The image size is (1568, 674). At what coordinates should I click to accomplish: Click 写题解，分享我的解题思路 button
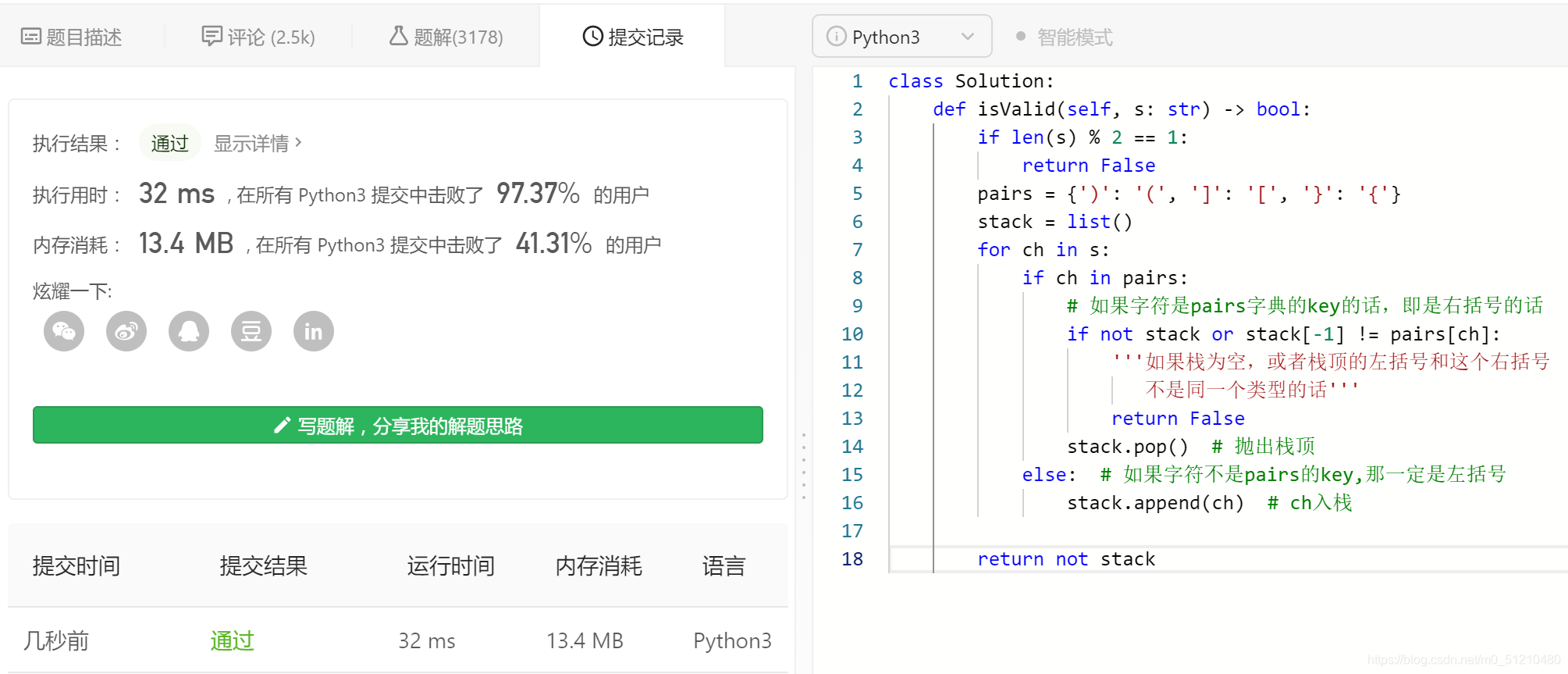(398, 426)
